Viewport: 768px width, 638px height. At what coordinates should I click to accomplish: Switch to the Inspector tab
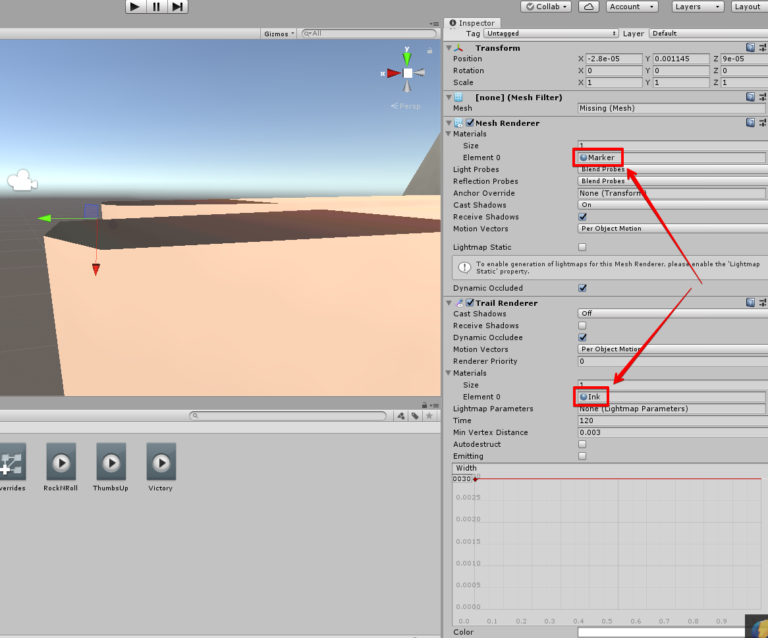click(x=474, y=22)
